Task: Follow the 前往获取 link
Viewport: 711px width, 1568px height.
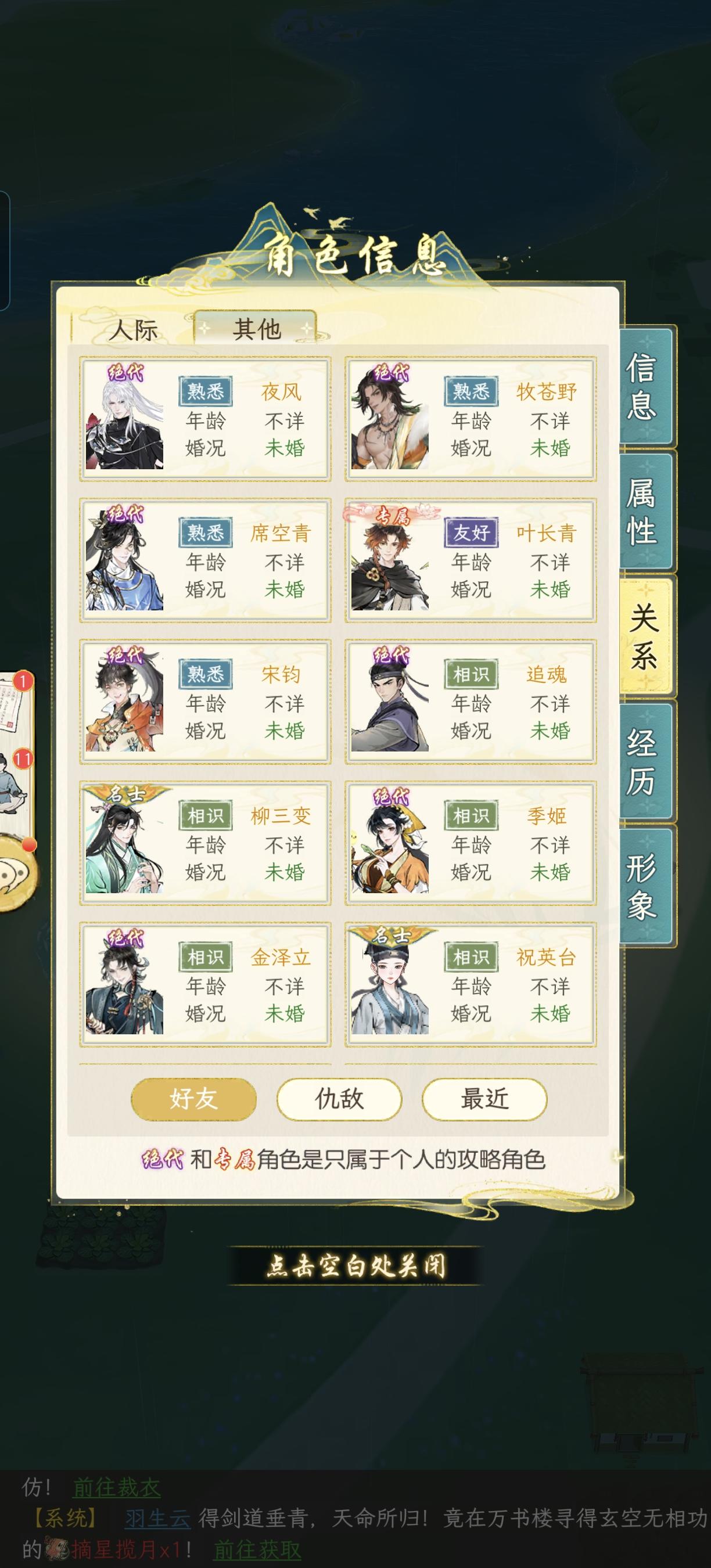Action: pyautogui.click(x=257, y=1548)
